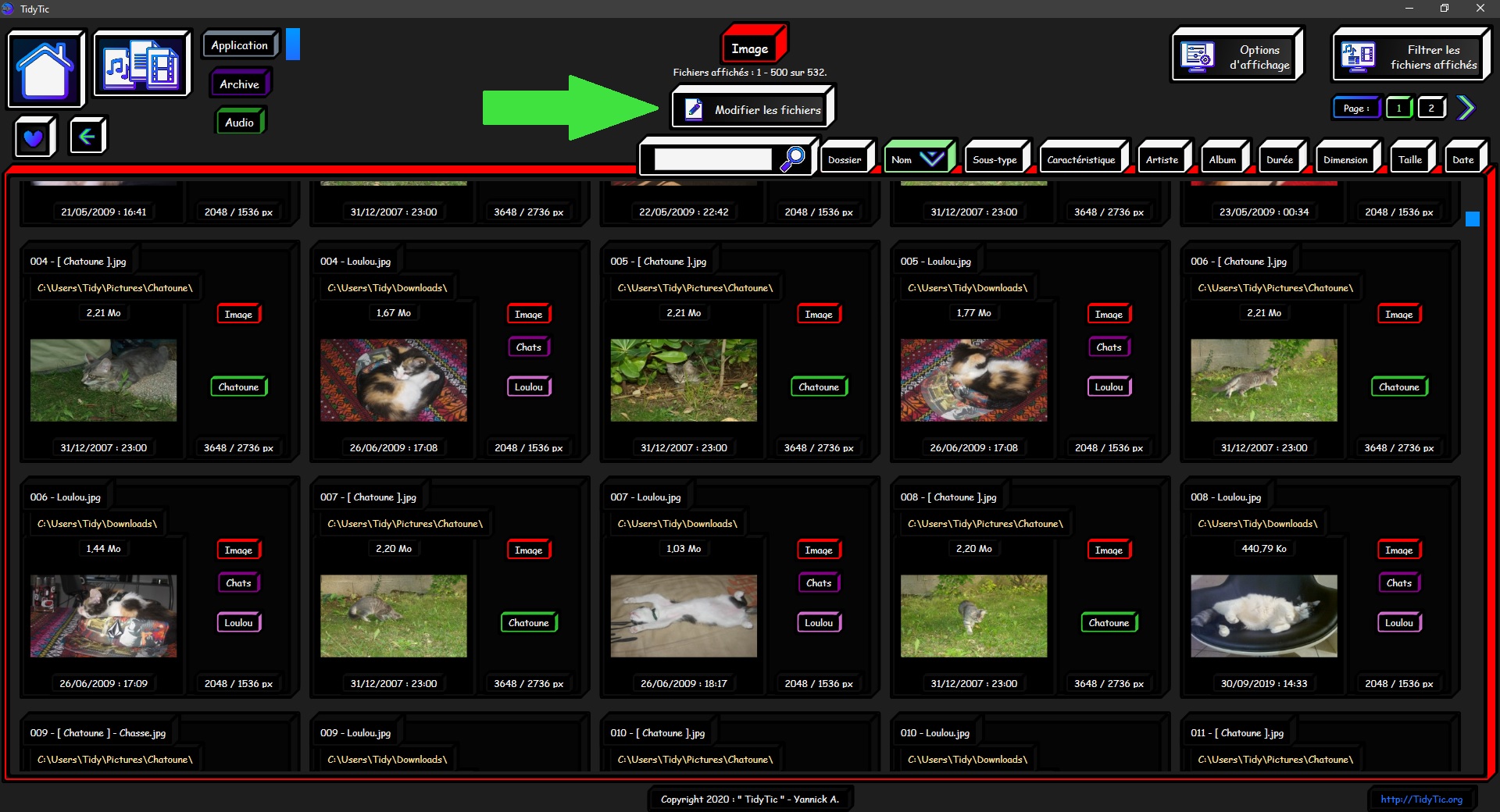The width and height of the screenshot is (1500, 812).
Task: Sort files by Artiste
Action: coord(1163,158)
